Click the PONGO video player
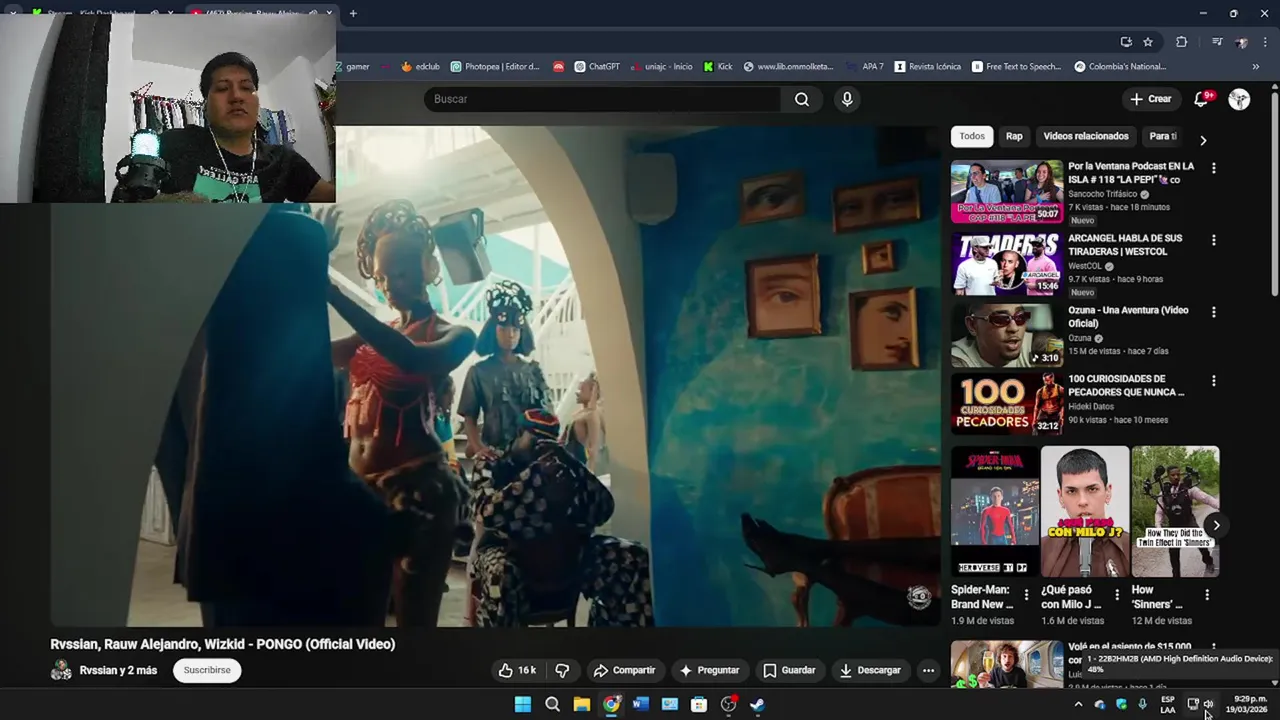Viewport: 1280px width, 720px height. coord(495,377)
